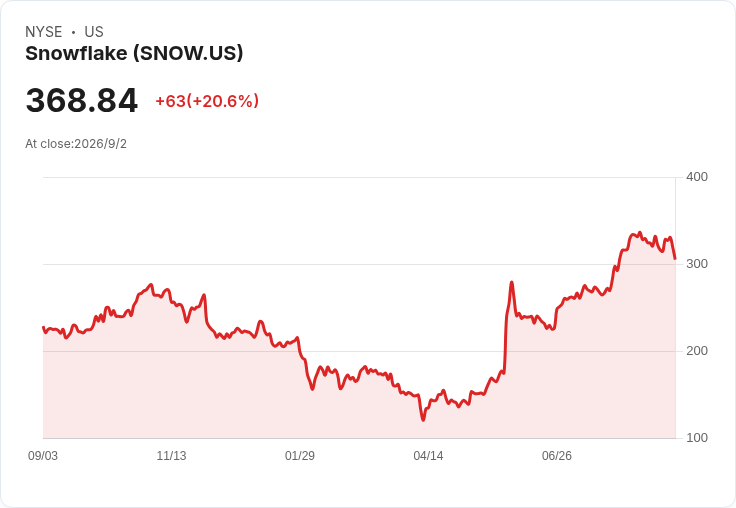Image resolution: width=736 pixels, height=508 pixels.
Task: Click the sharp price spike peak before 06/26
Action: [x=512, y=282]
